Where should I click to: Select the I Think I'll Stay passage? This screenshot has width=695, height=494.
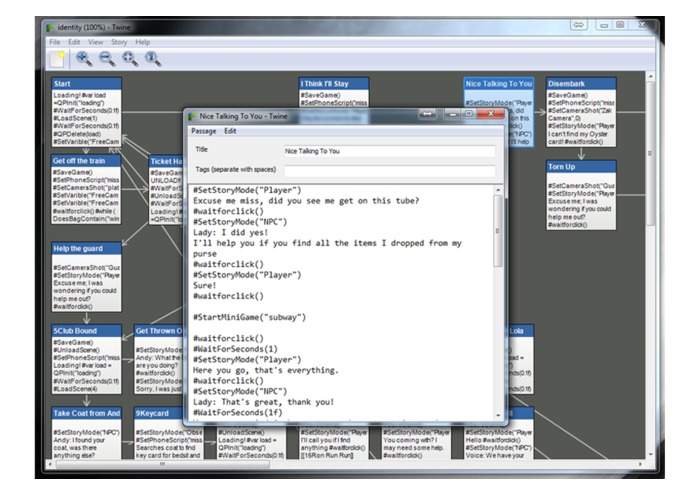(x=334, y=93)
